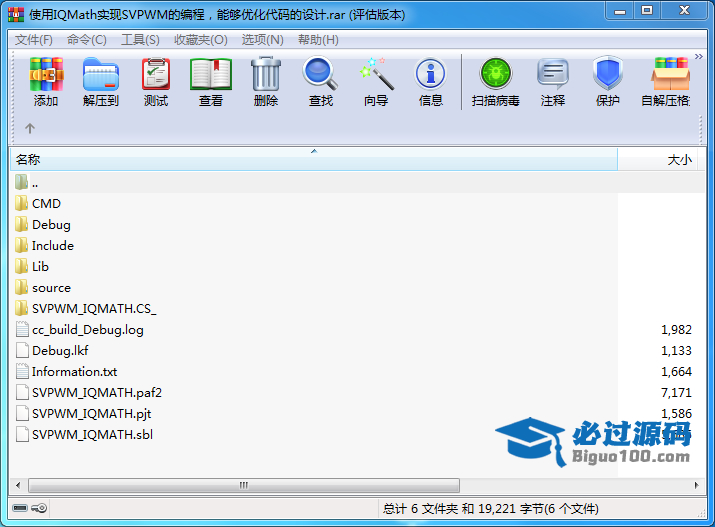The image size is (715, 527).
Task: Click the Scan Virus (扫描病毒) icon
Action: 496,82
